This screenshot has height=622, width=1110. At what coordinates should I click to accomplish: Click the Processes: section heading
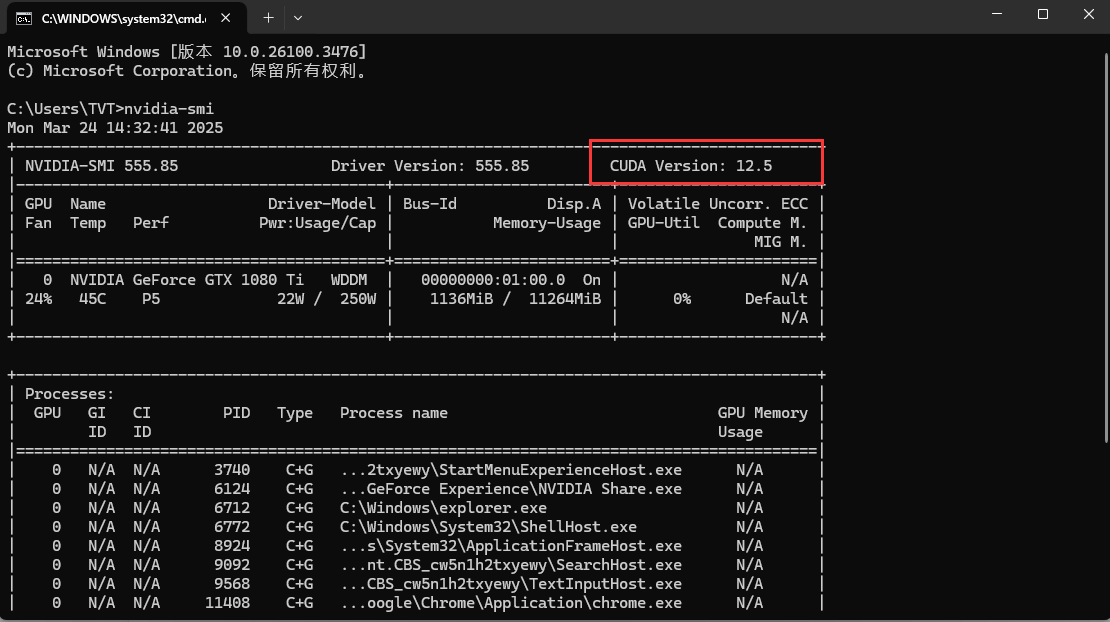[x=70, y=394]
